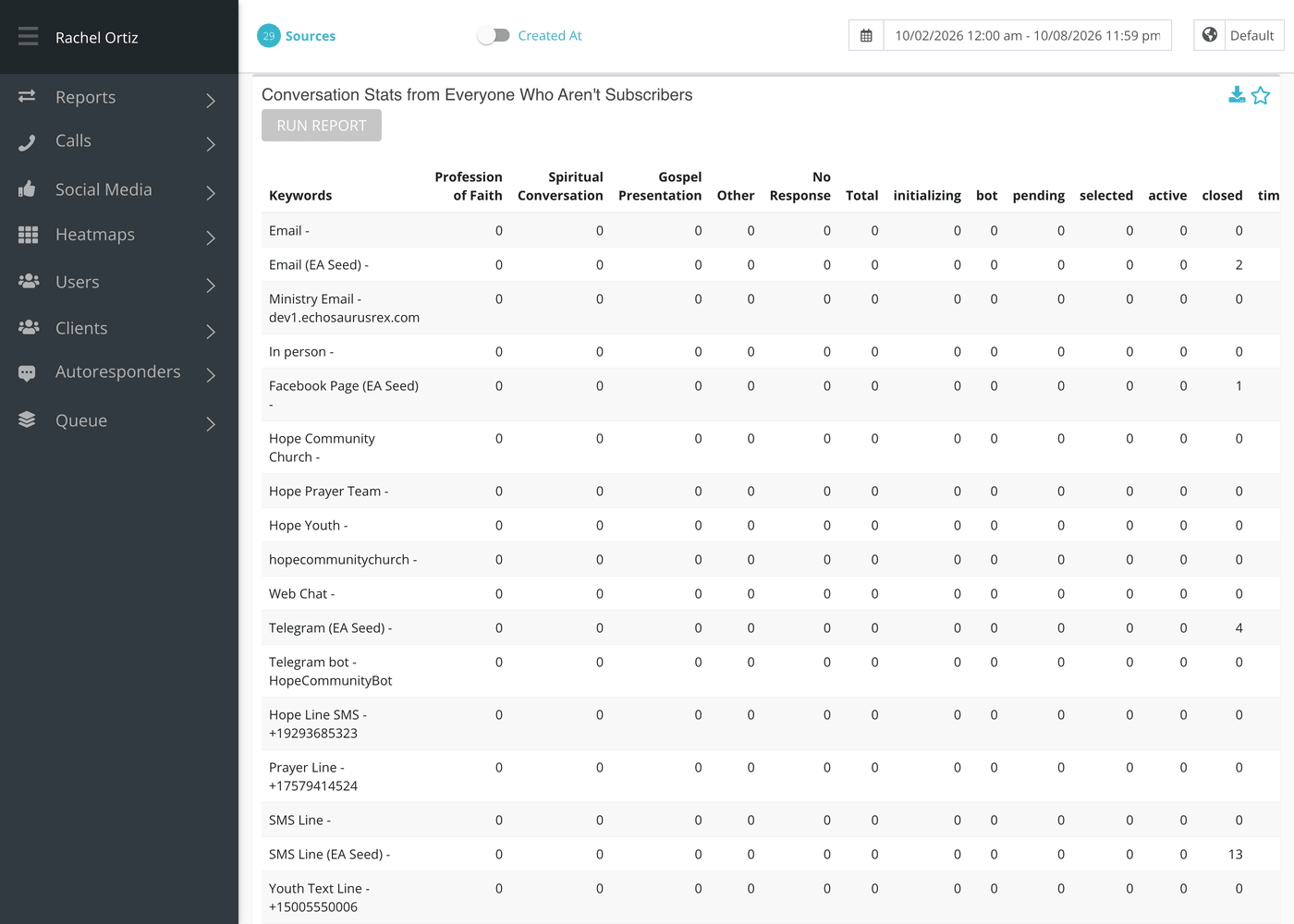Screen dimensions: 1294x924
Task: Download the report with the download icon
Action: (1237, 94)
